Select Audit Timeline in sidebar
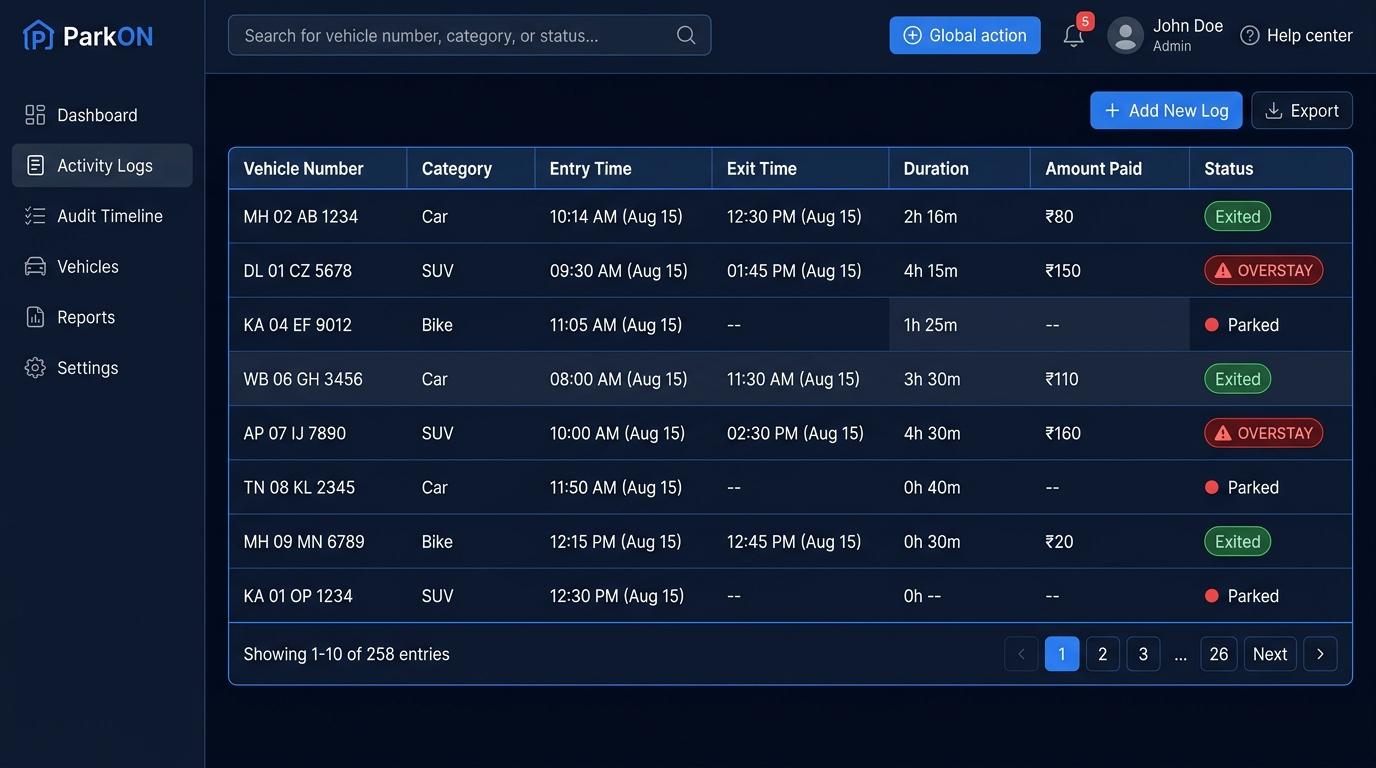1376x768 pixels. click(x=102, y=216)
